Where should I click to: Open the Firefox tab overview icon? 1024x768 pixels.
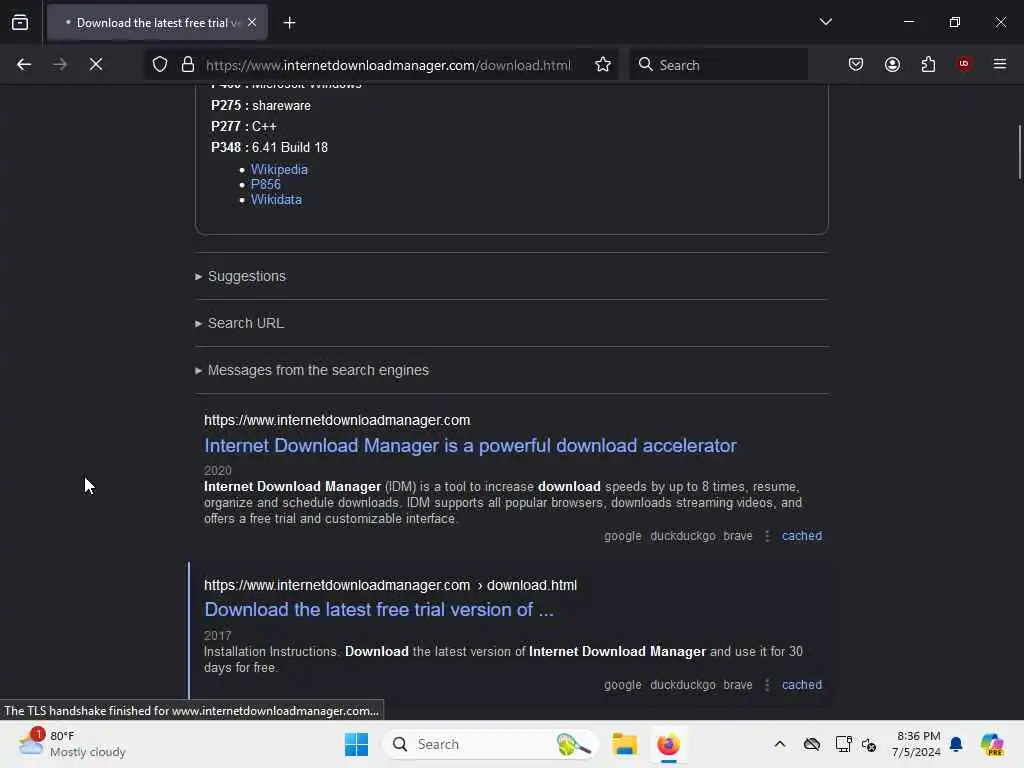(20, 23)
